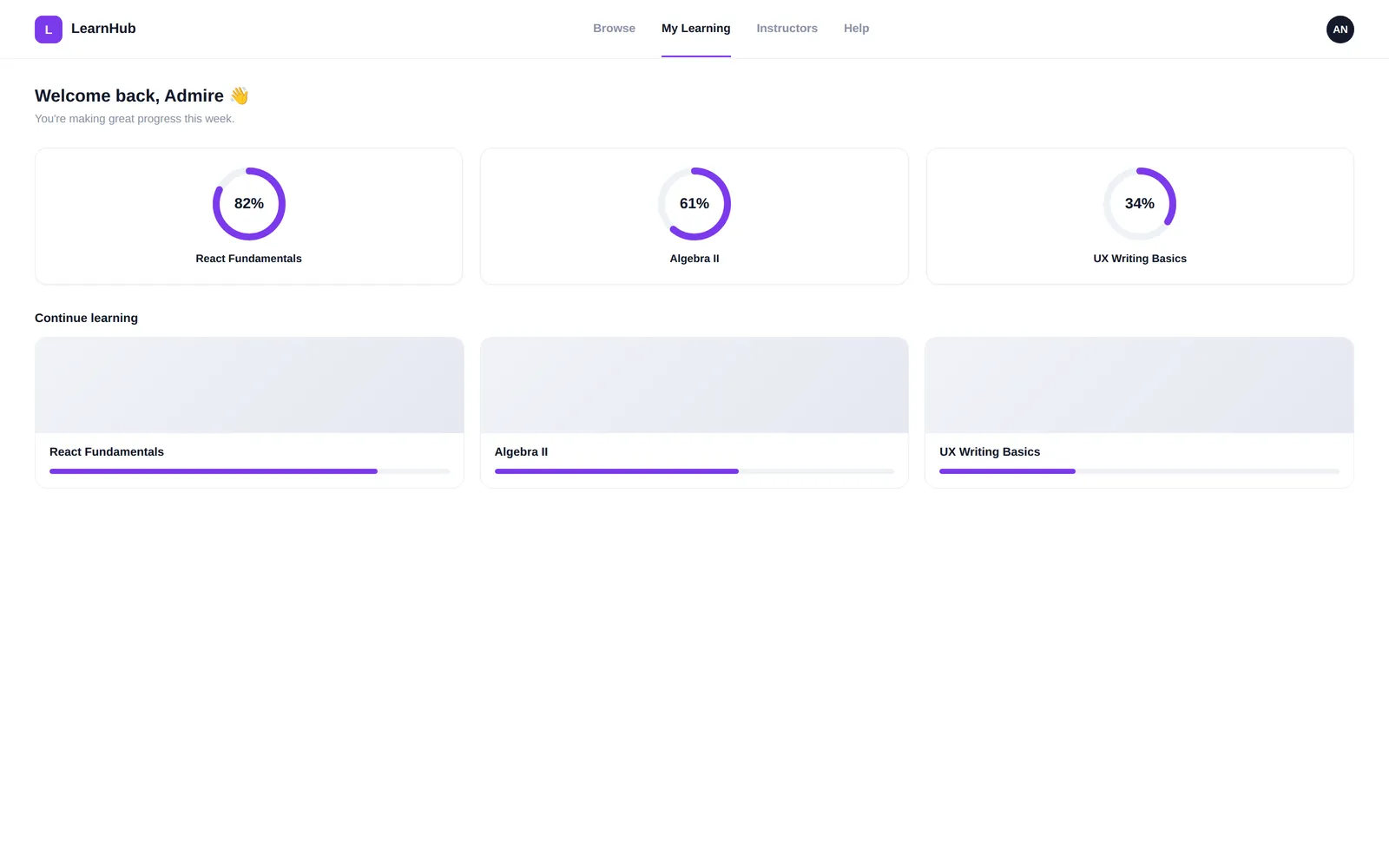Click React Fundamentals label under 82% ring
Viewport: 1389px width, 868px height.
[x=249, y=259]
